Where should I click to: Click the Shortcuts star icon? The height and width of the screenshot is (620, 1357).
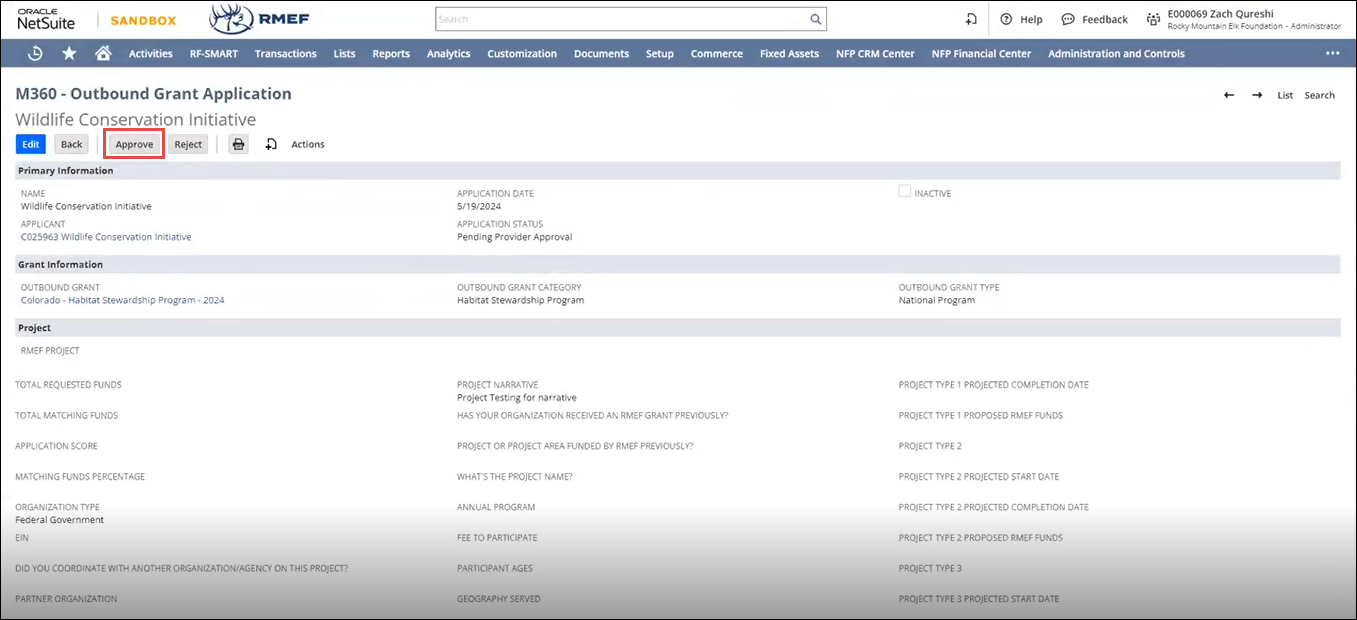69,54
